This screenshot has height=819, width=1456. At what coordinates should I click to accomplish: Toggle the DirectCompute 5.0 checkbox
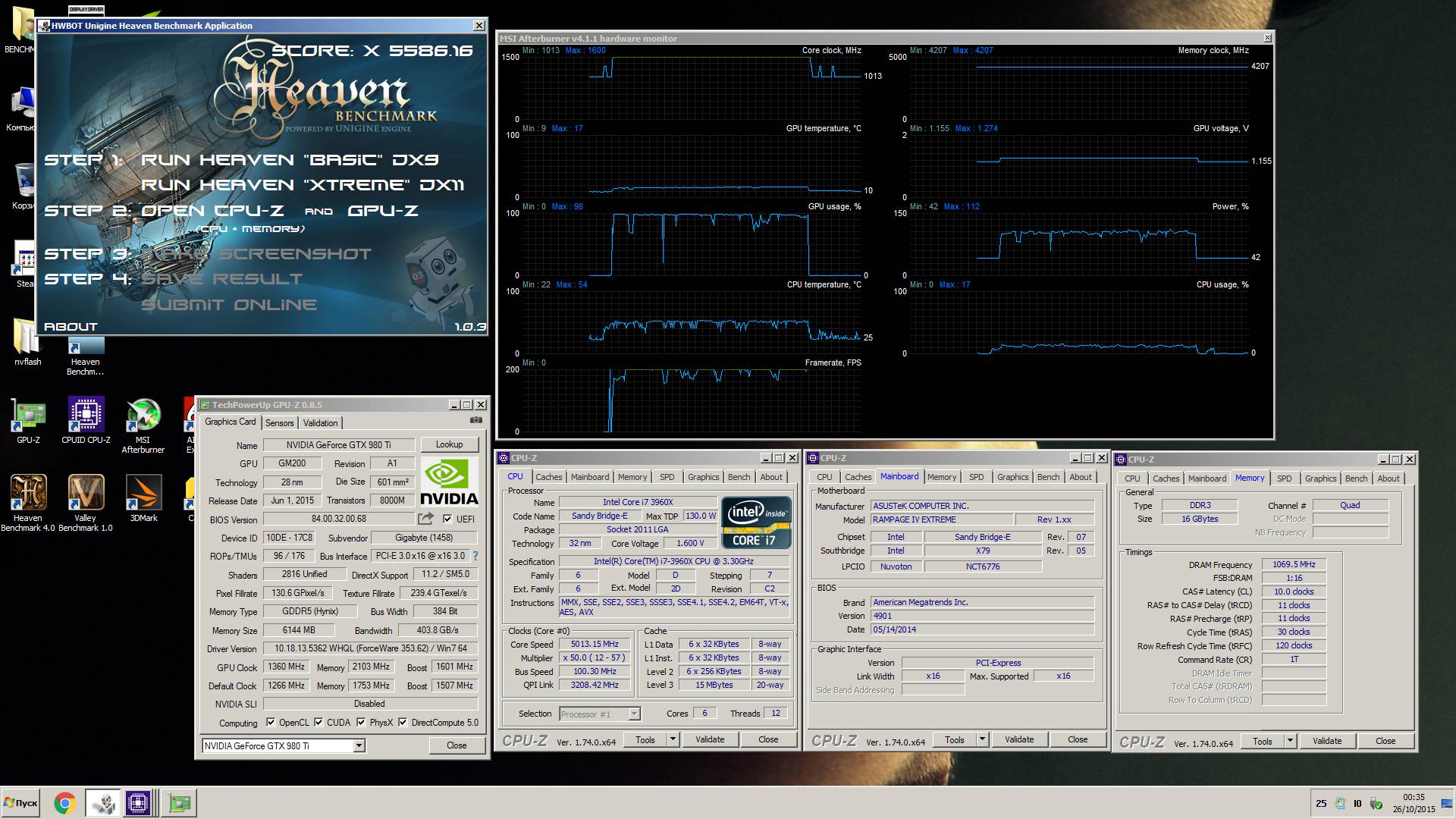tap(403, 723)
